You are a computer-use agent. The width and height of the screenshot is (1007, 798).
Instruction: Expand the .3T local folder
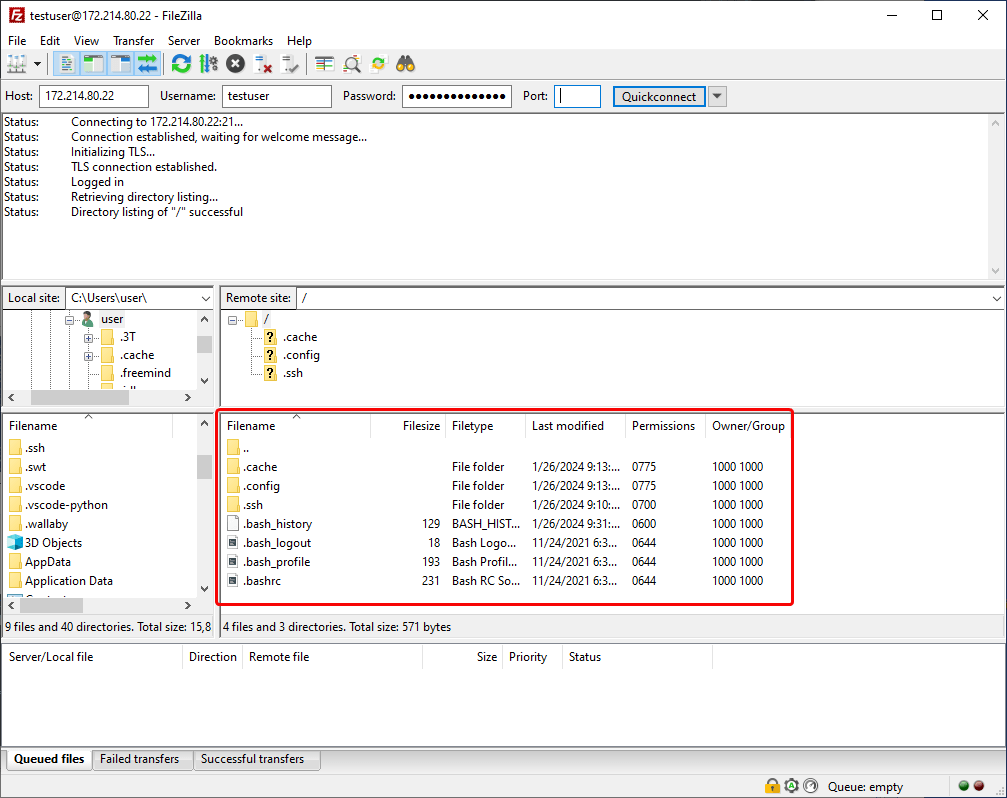click(x=88, y=338)
